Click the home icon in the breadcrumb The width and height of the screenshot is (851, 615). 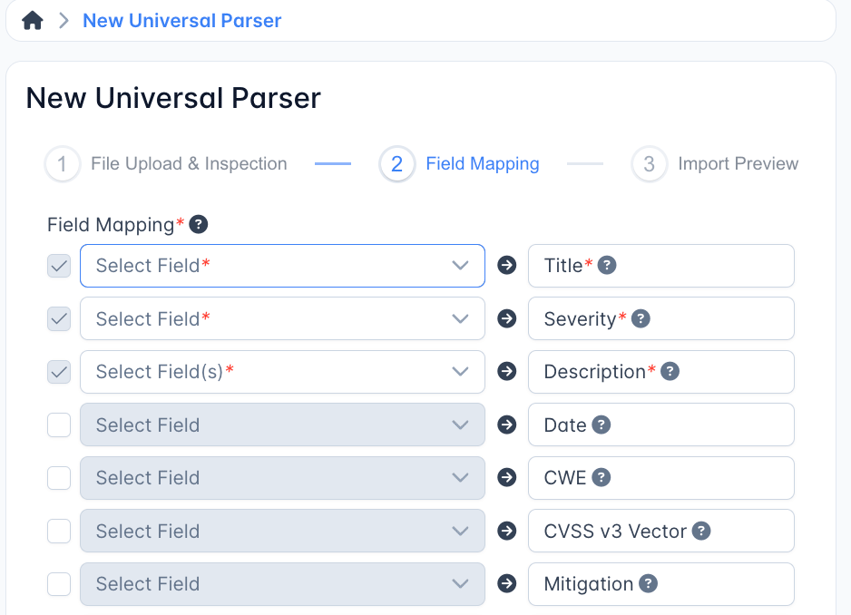click(x=32, y=19)
